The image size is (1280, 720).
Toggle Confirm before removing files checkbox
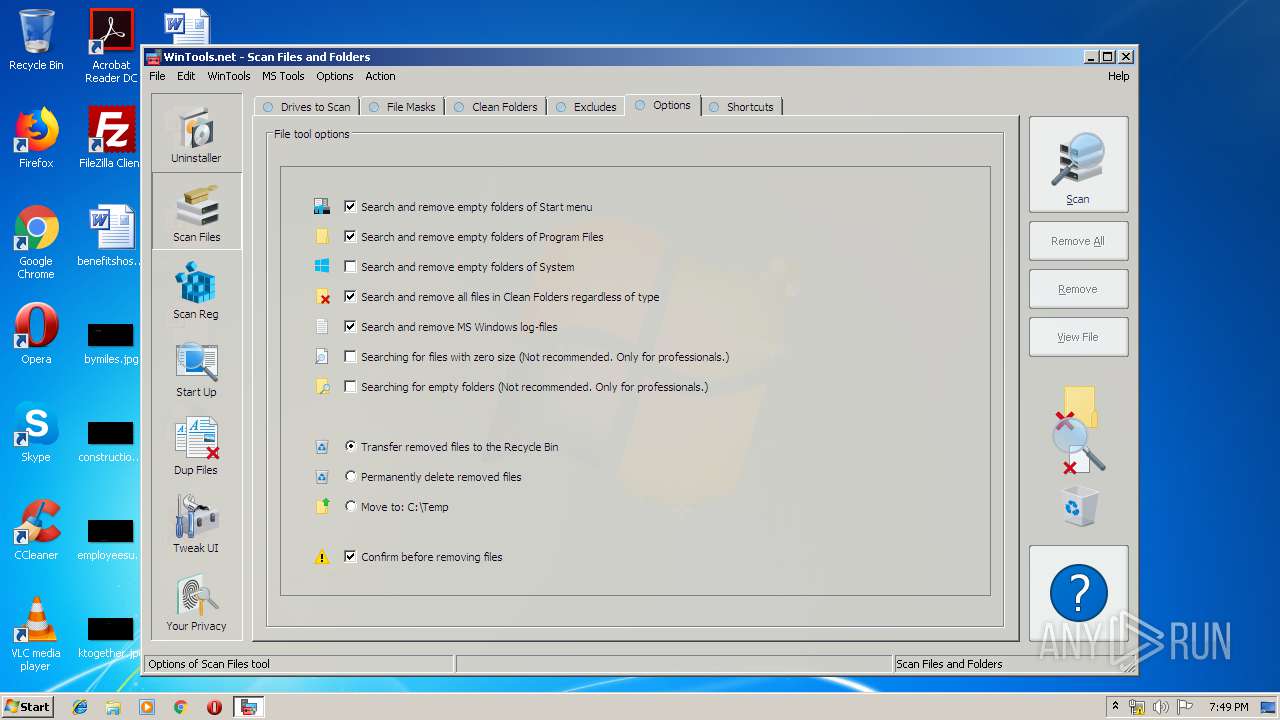[x=350, y=557]
